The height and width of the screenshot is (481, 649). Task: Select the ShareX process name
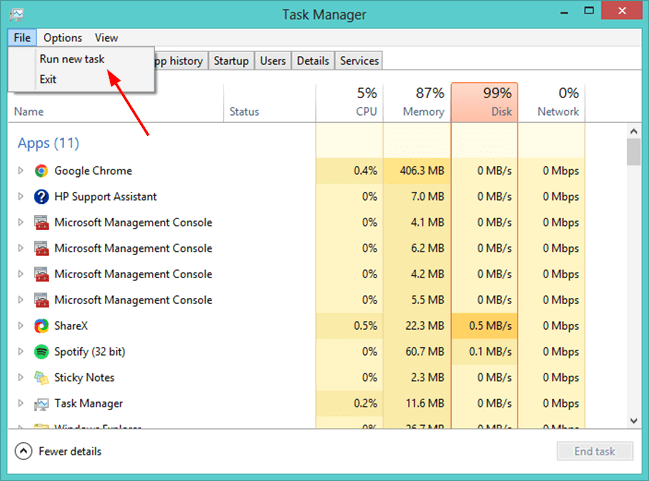click(x=71, y=326)
